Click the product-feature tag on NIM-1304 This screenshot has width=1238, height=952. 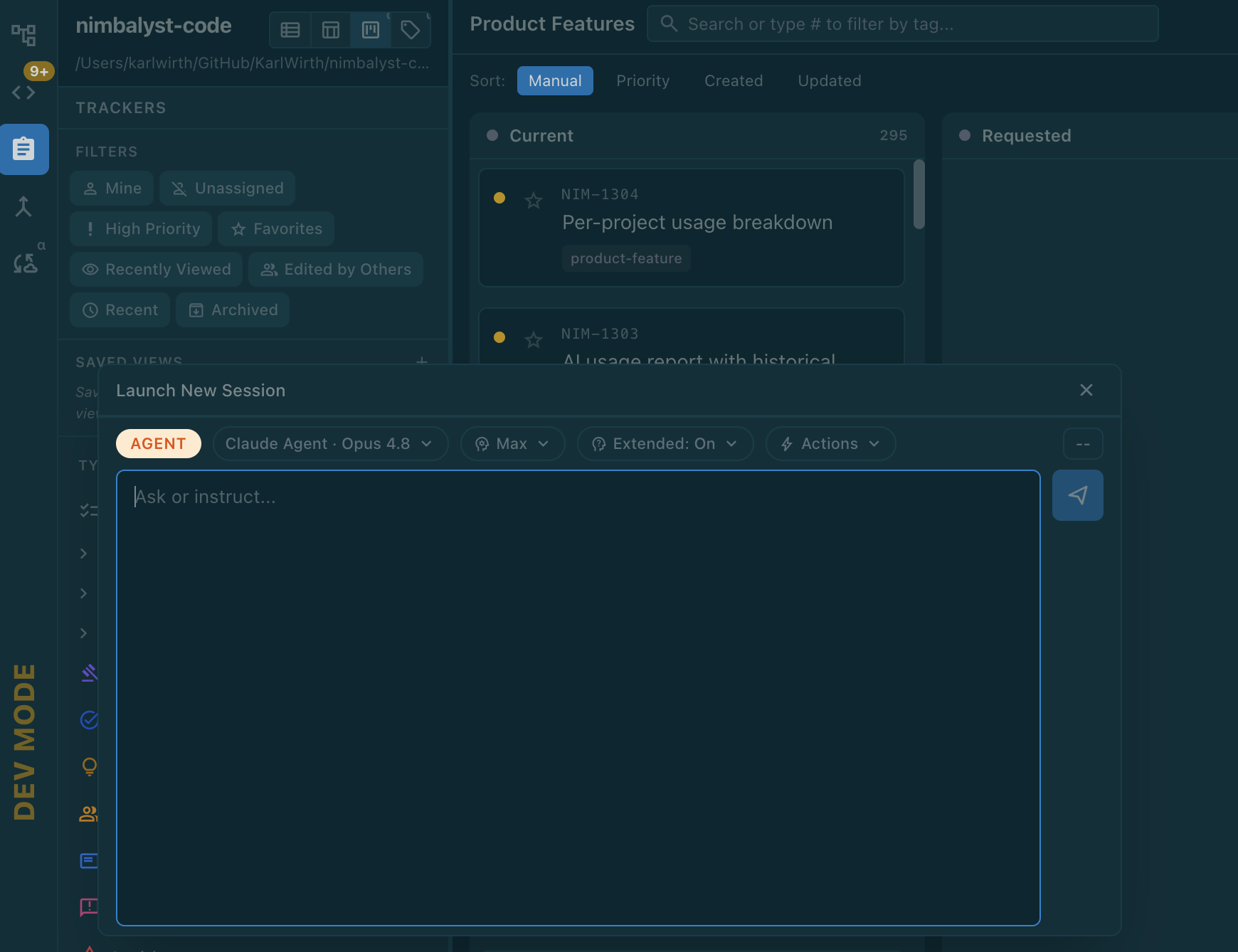tap(626, 258)
